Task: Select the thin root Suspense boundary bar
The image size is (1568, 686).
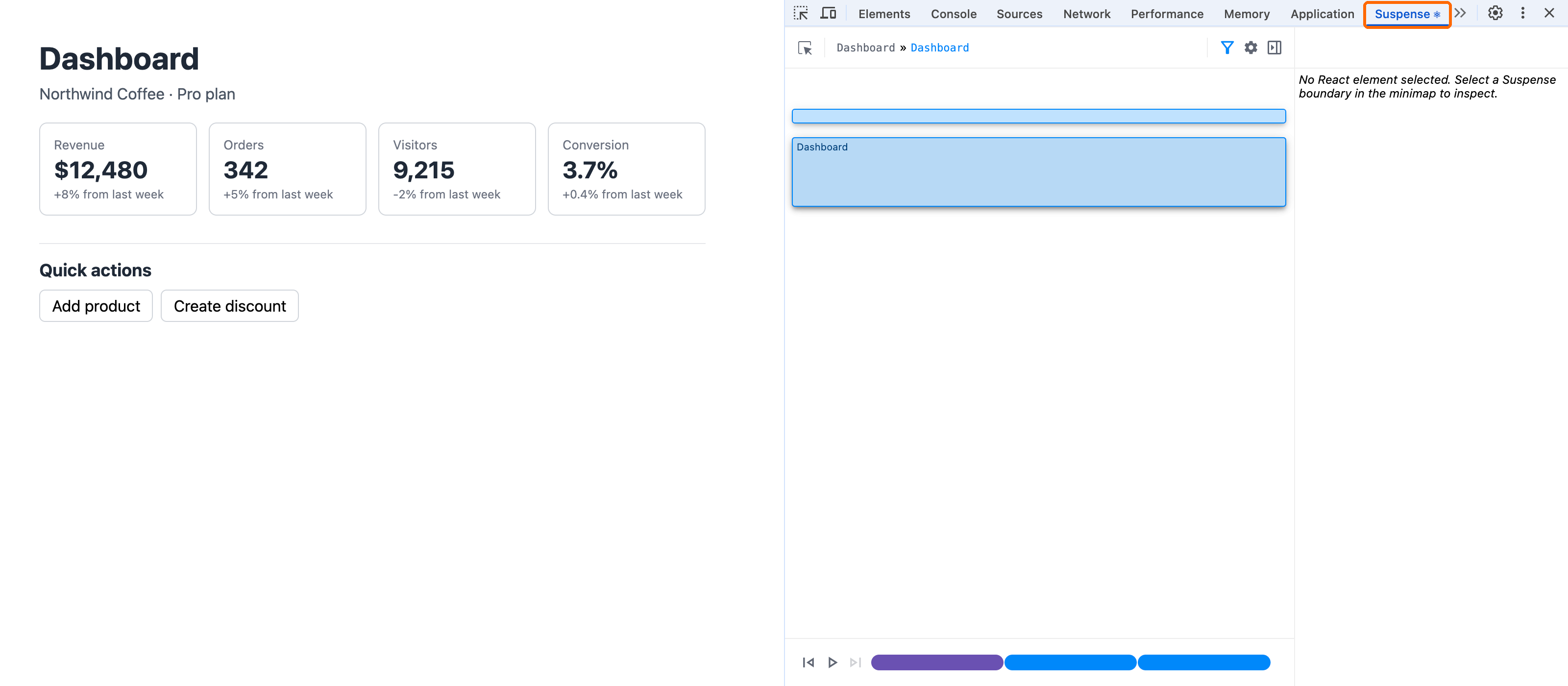Action: [1038, 116]
